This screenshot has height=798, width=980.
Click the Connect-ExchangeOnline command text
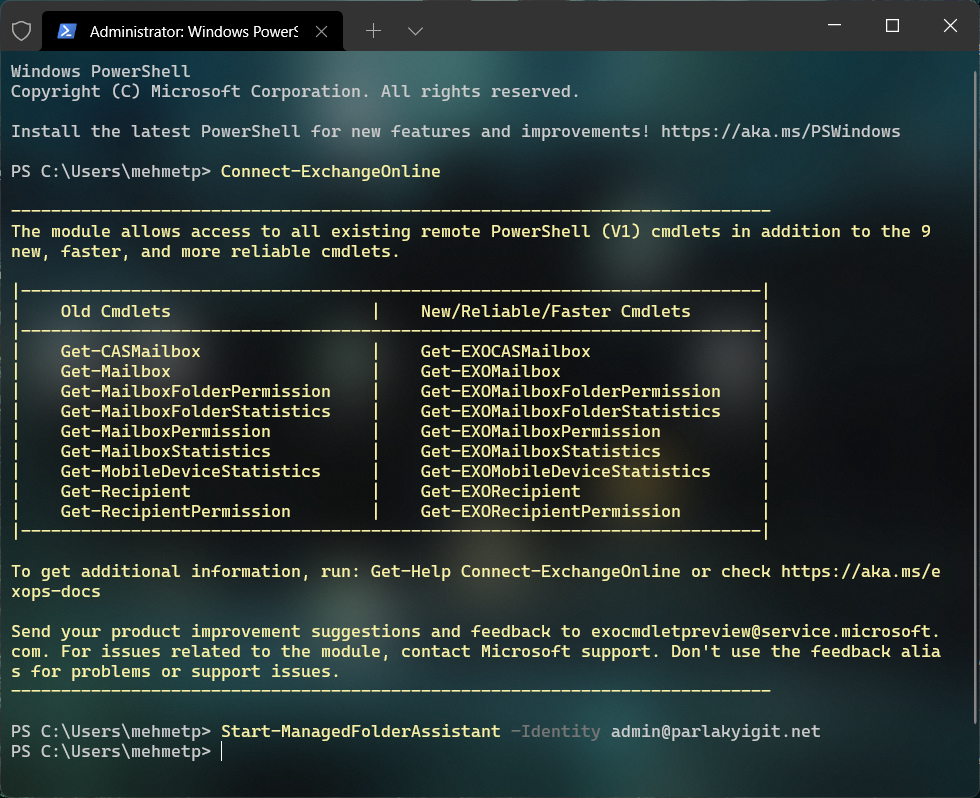click(331, 171)
